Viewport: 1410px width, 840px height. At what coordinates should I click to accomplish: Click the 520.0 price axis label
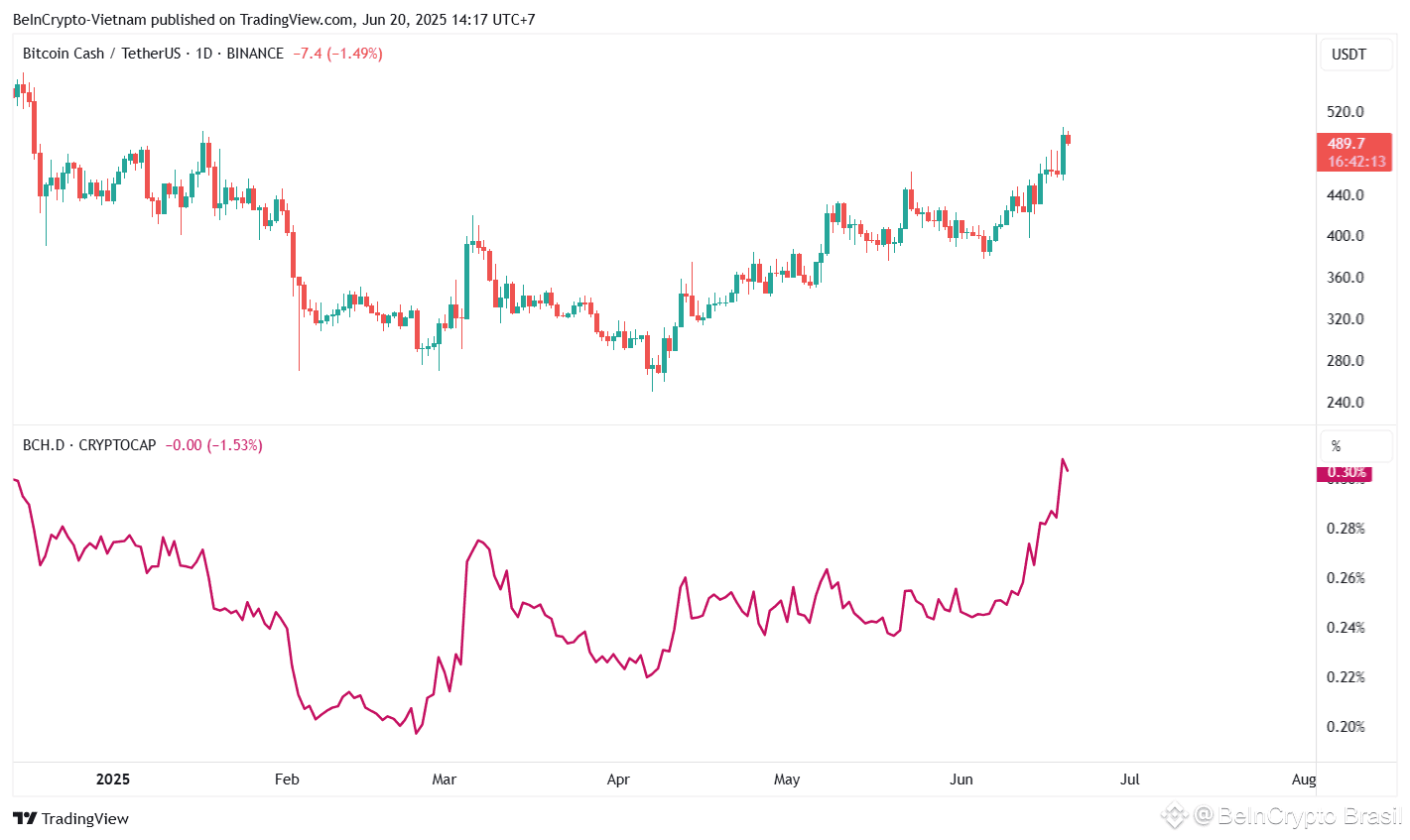1346,111
